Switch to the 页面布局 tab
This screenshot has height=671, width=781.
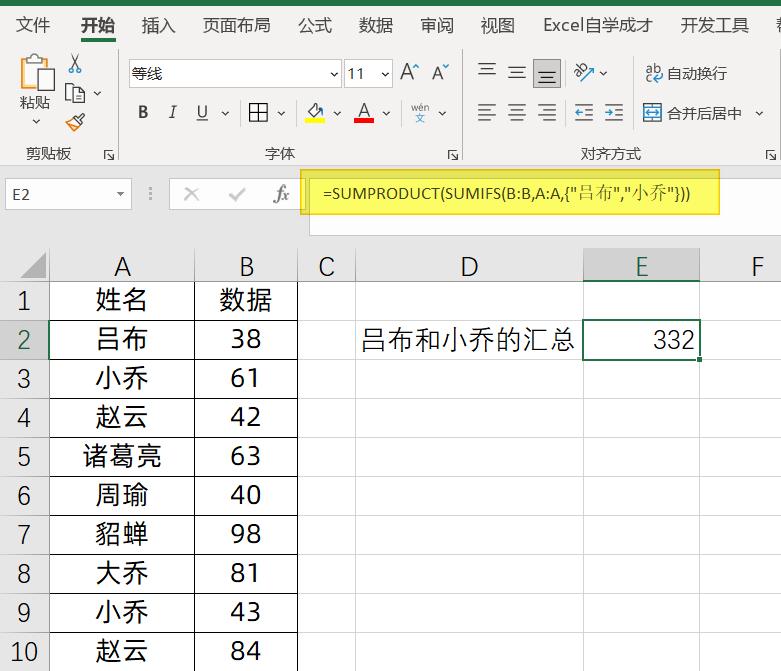237,25
